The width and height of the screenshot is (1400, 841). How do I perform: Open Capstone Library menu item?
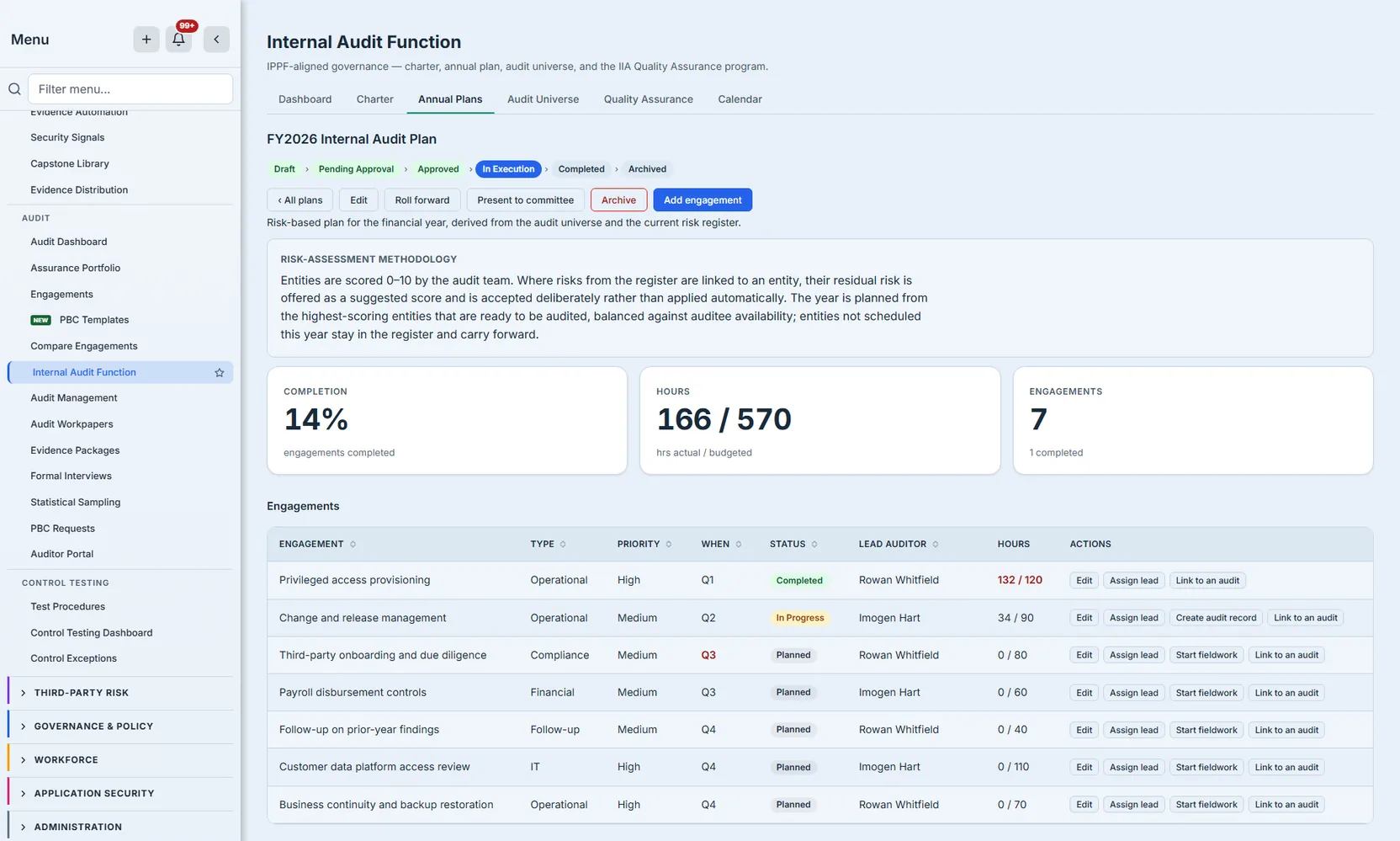coord(70,163)
